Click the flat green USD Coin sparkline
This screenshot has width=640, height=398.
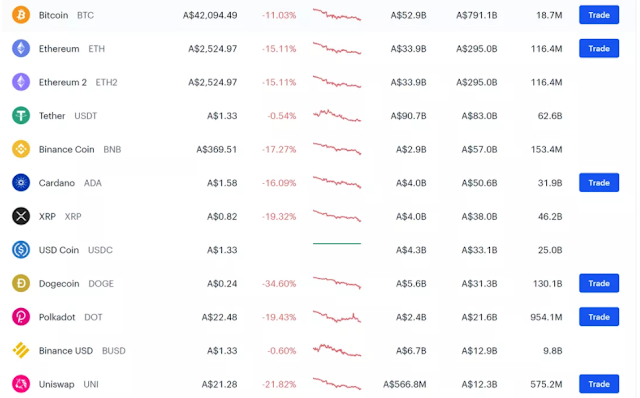point(337,244)
